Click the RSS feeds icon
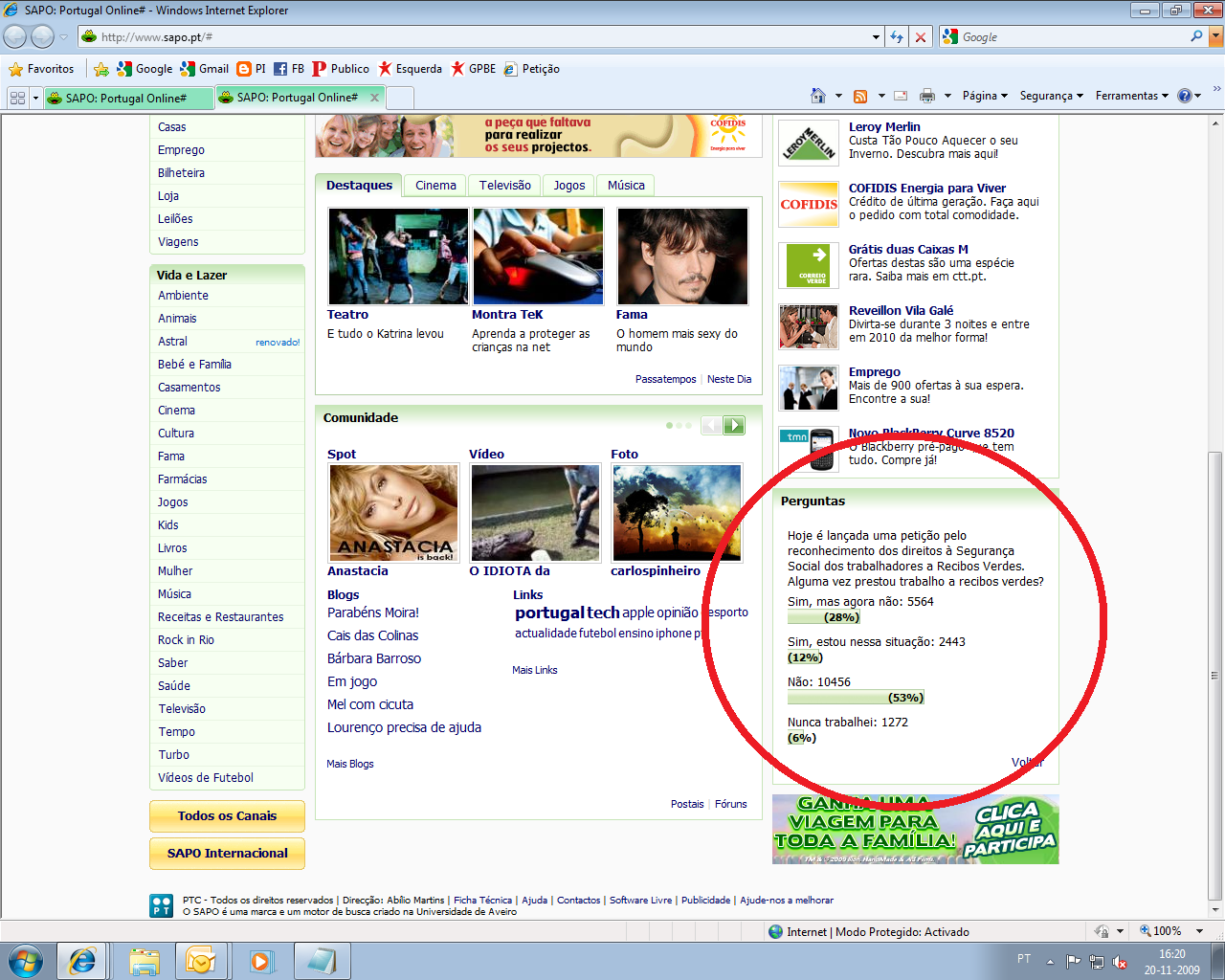The height and width of the screenshot is (980, 1225). [860, 96]
